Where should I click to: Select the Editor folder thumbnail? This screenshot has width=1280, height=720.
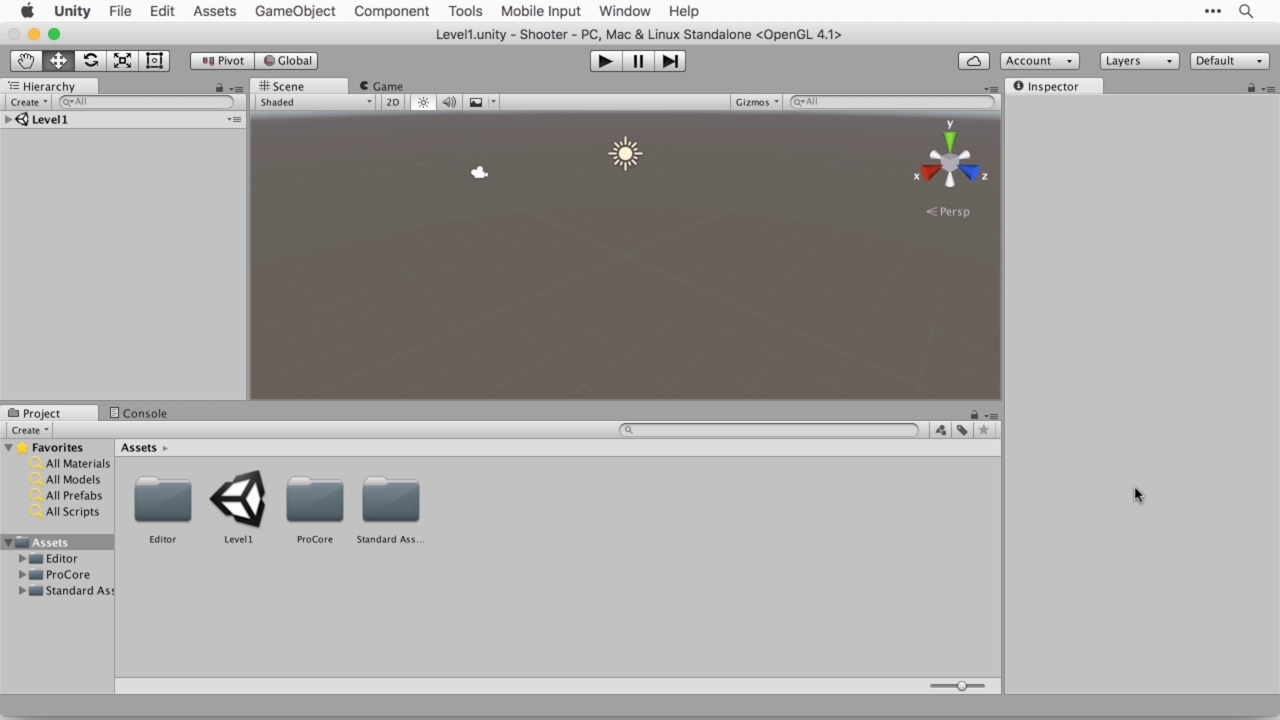pos(163,500)
